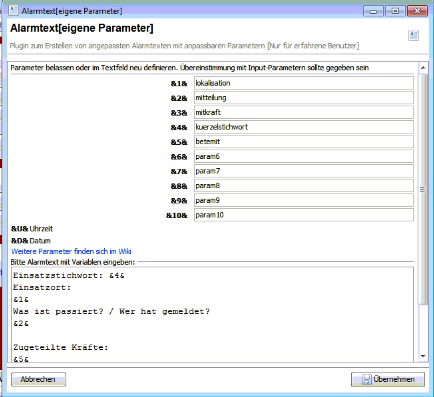Edit the &10& field containing param10
This screenshot has width=434, height=397.
[x=304, y=215]
